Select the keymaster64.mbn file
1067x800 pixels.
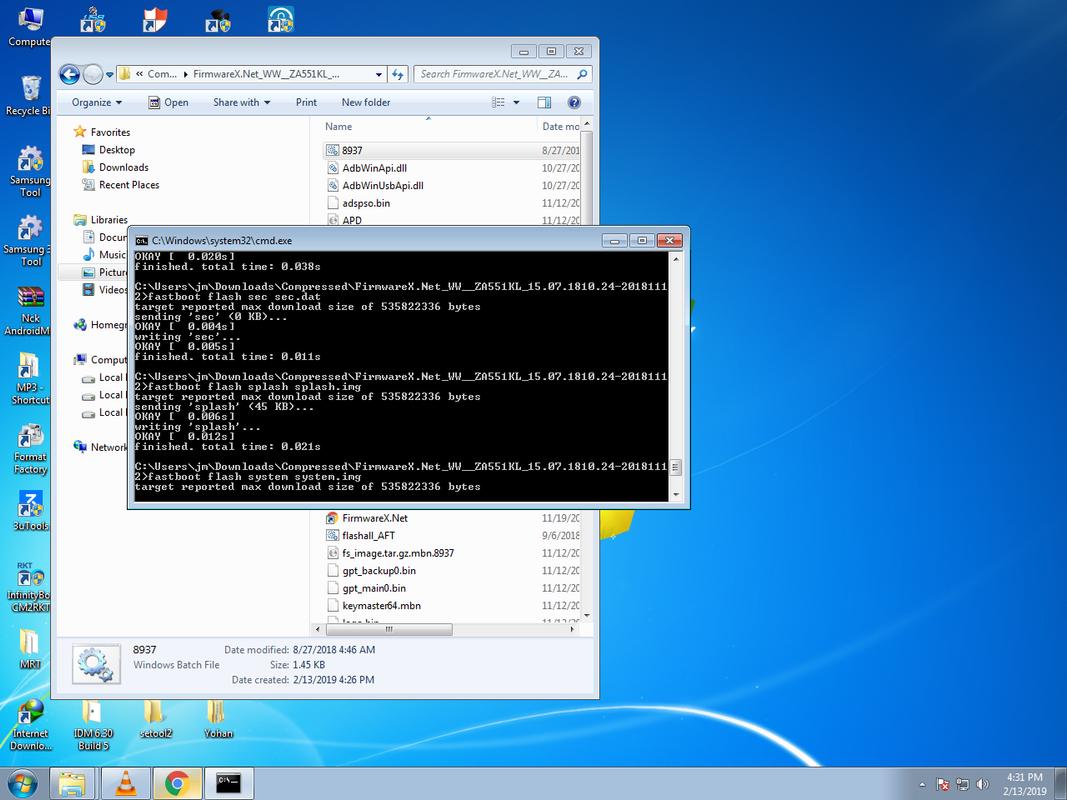(452, 607)
